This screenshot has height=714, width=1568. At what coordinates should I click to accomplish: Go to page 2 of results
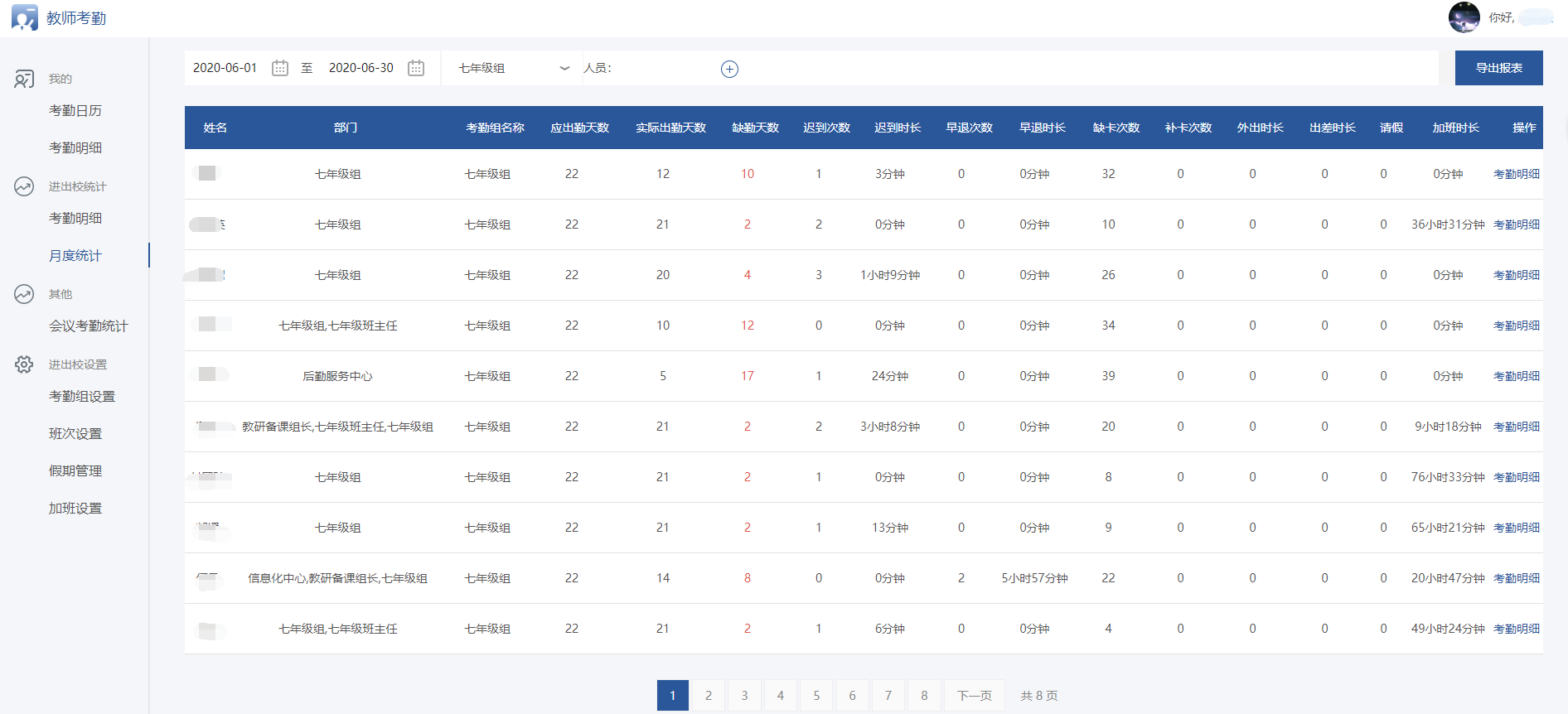tap(709, 695)
